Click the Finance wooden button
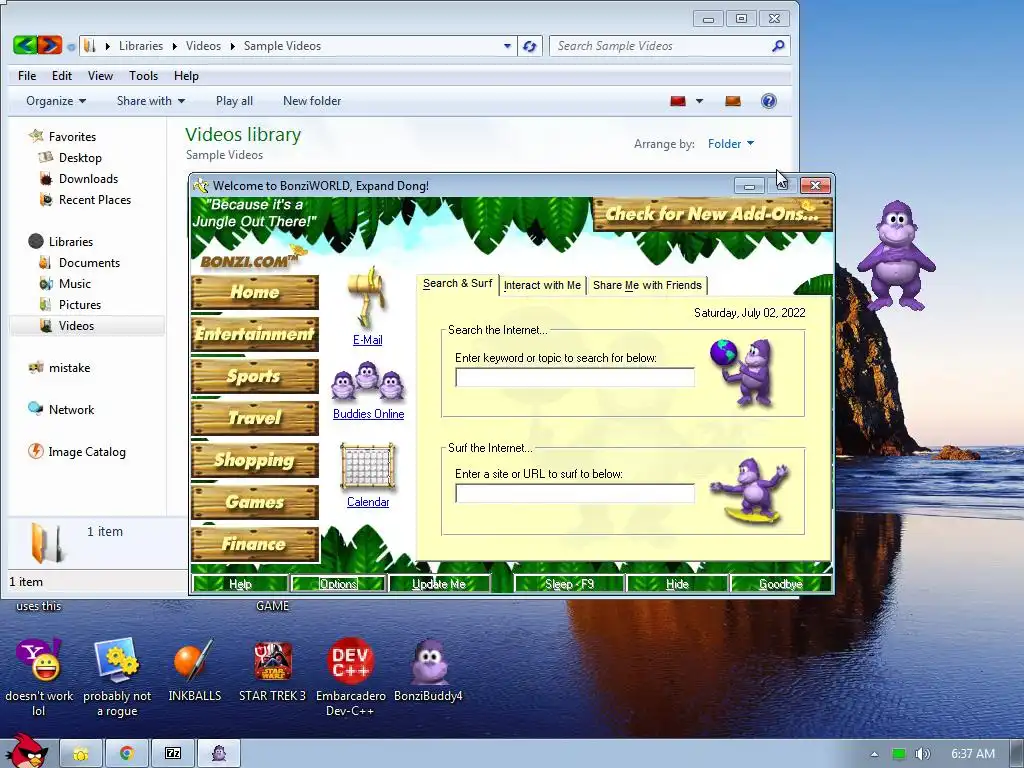The height and width of the screenshot is (768, 1024). (x=255, y=544)
